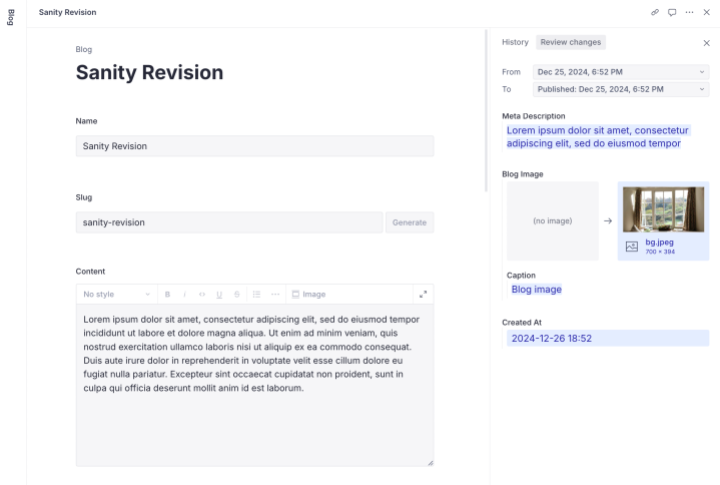The height and width of the screenshot is (485, 720).
Task: Expand the From revision date dropdown
Action: click(x=620, y=72)
